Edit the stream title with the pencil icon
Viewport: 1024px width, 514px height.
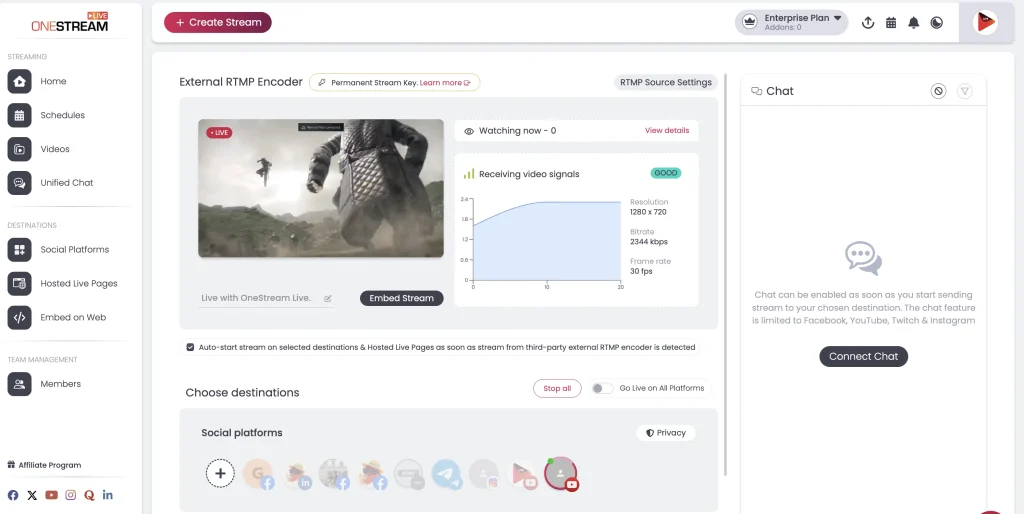coord(328,298)
